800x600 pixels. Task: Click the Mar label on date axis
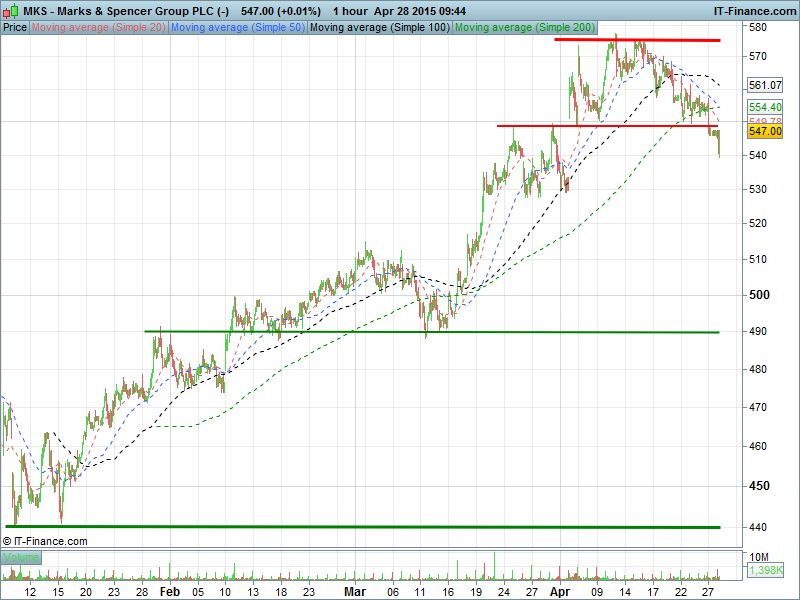[355, 592]
